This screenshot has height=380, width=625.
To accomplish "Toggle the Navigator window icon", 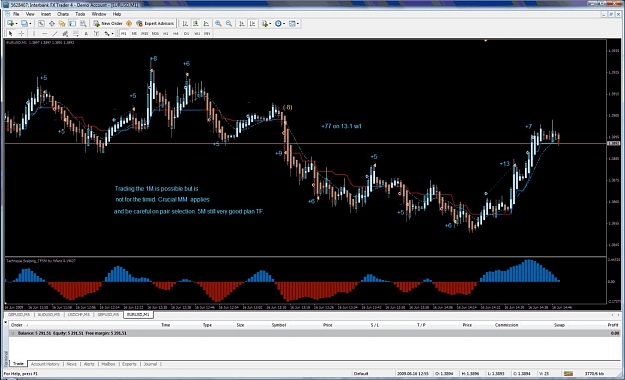I will pos(62,24).
